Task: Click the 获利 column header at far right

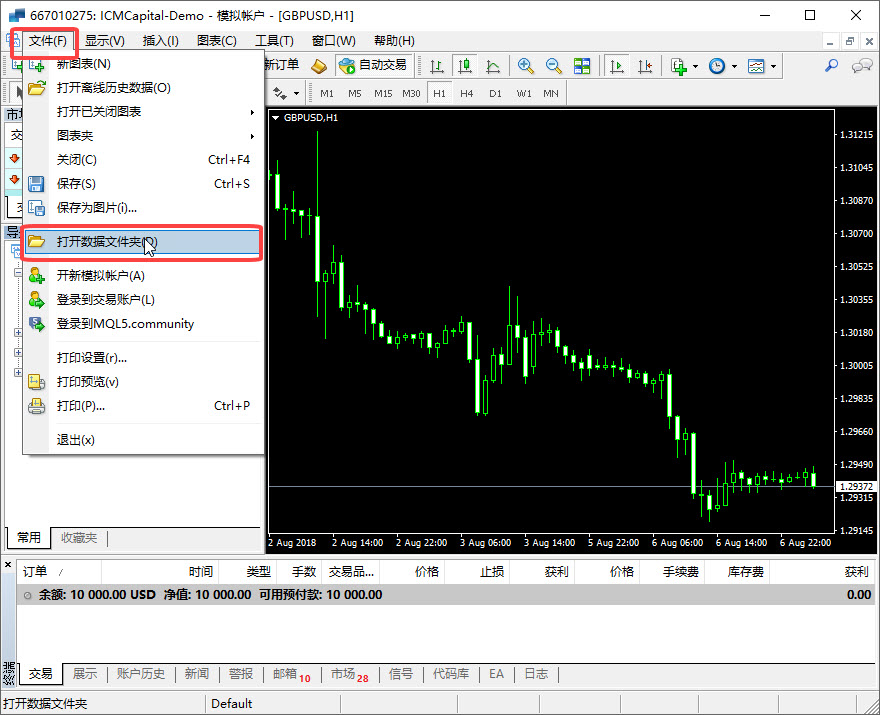Action: pyautogui.click(x=856, y=572)
